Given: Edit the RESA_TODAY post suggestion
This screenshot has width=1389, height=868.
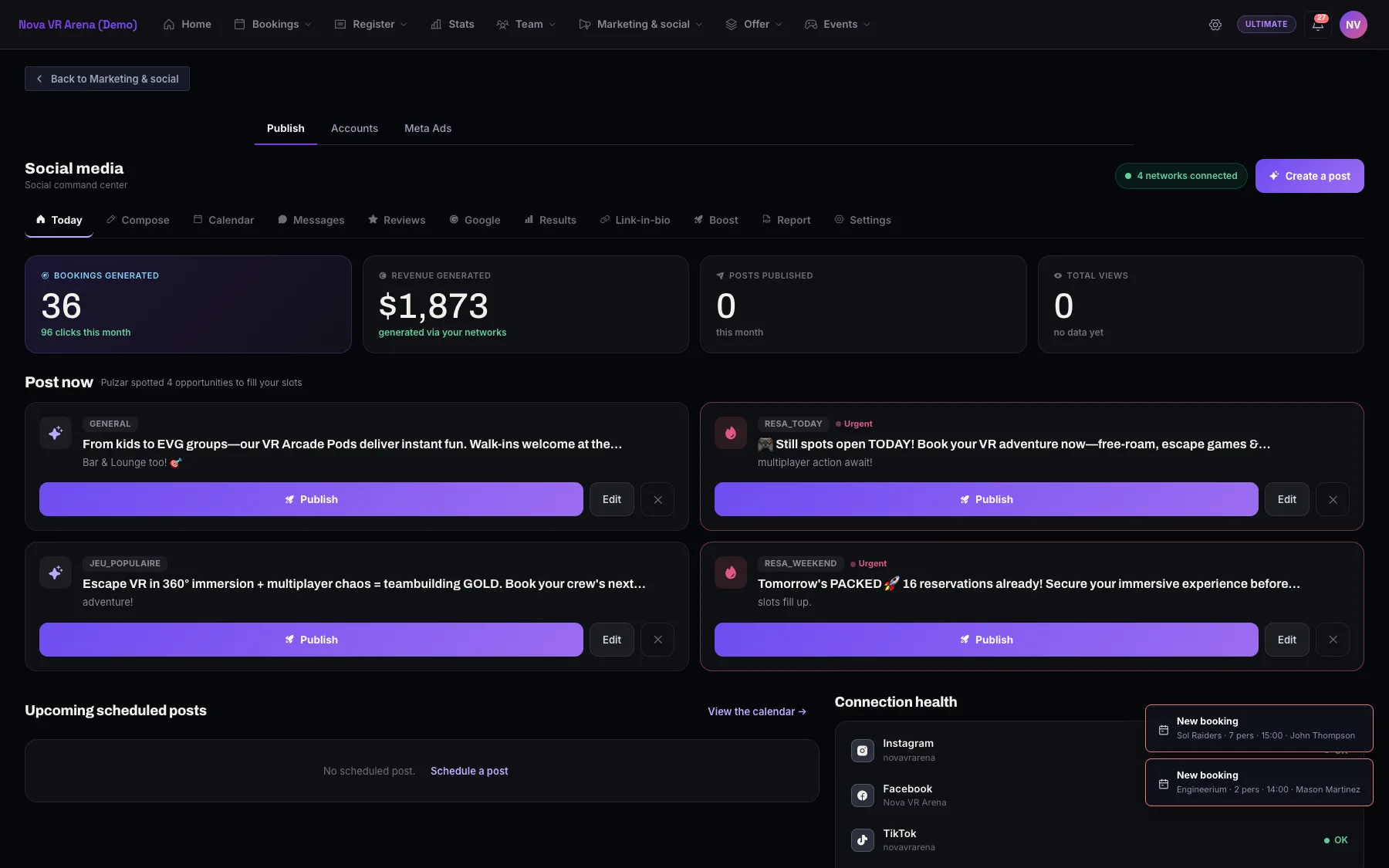Looking at the screenshot, I should coord(1287,499).
